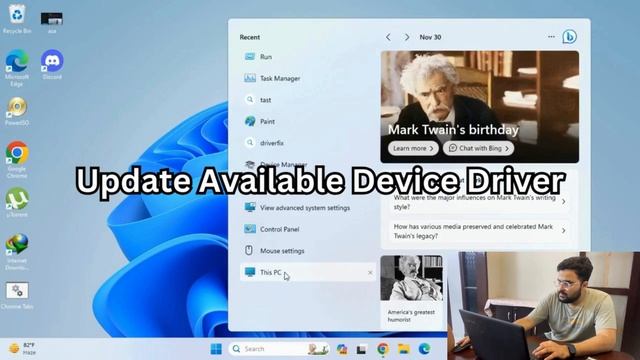Open Internet Download Manager desktop shortcut
Screen dimensions: 640x360
(17, 252)
